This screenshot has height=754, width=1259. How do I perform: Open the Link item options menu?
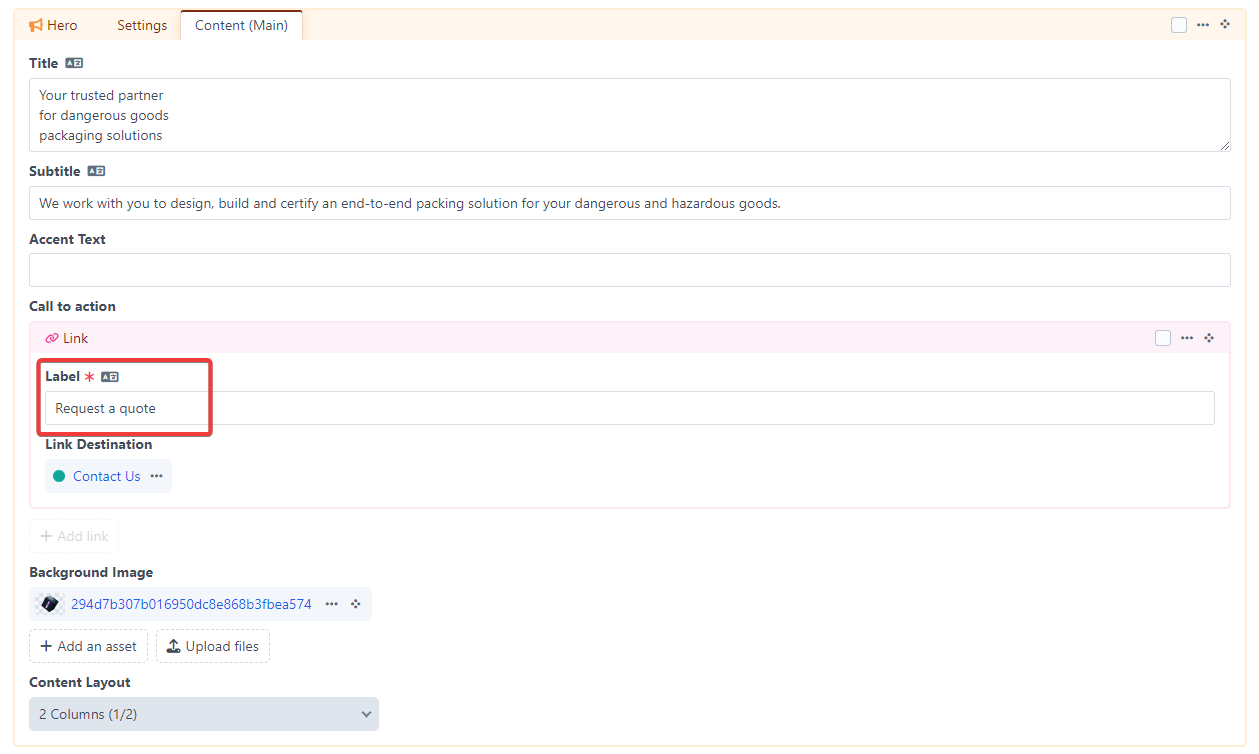point(1187,338)
